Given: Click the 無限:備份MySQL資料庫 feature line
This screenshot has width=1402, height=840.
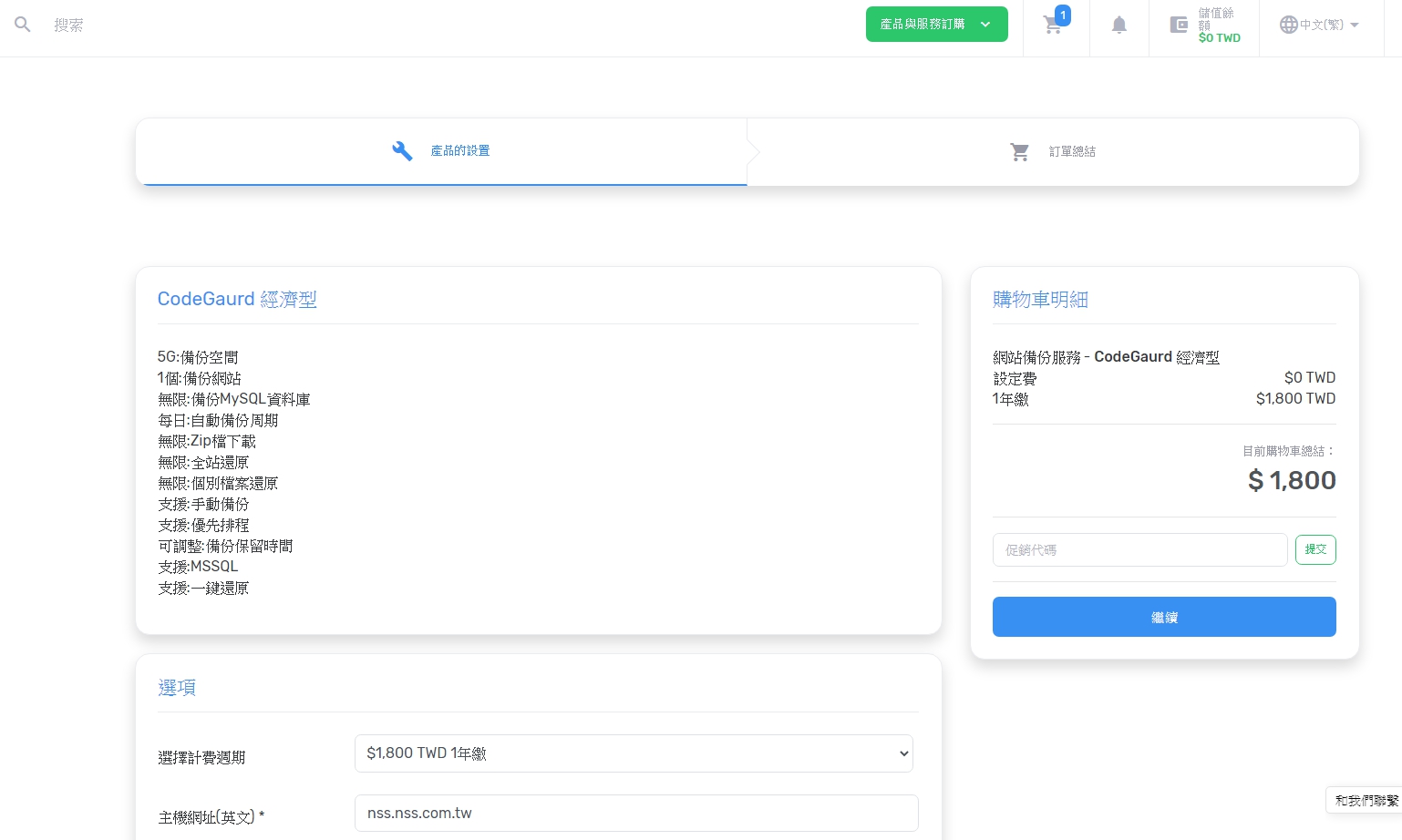Looking at the screenshot, I should pos(234,399).
